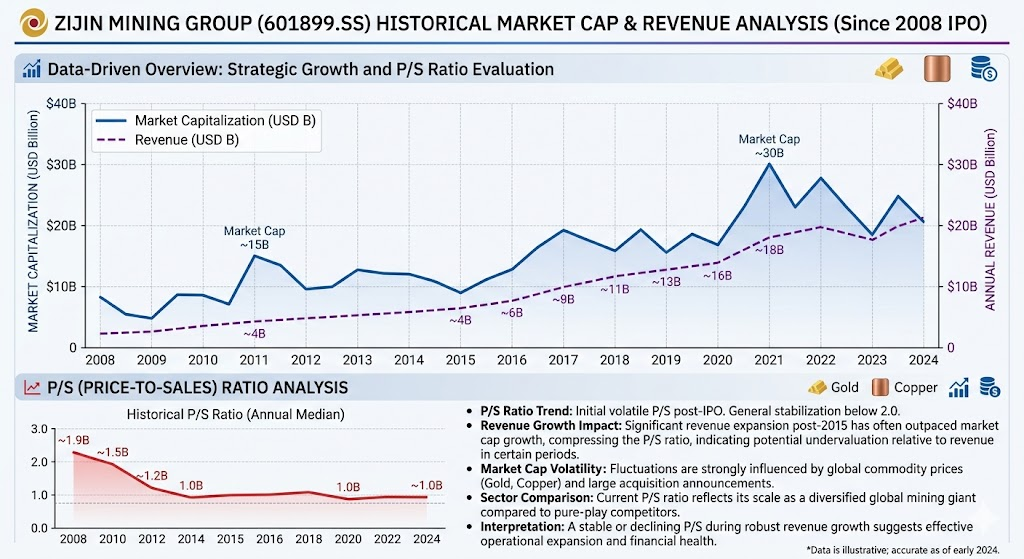Click 2012 on the P/S chart x-axis
The image size is (1024, 559).
152,539
